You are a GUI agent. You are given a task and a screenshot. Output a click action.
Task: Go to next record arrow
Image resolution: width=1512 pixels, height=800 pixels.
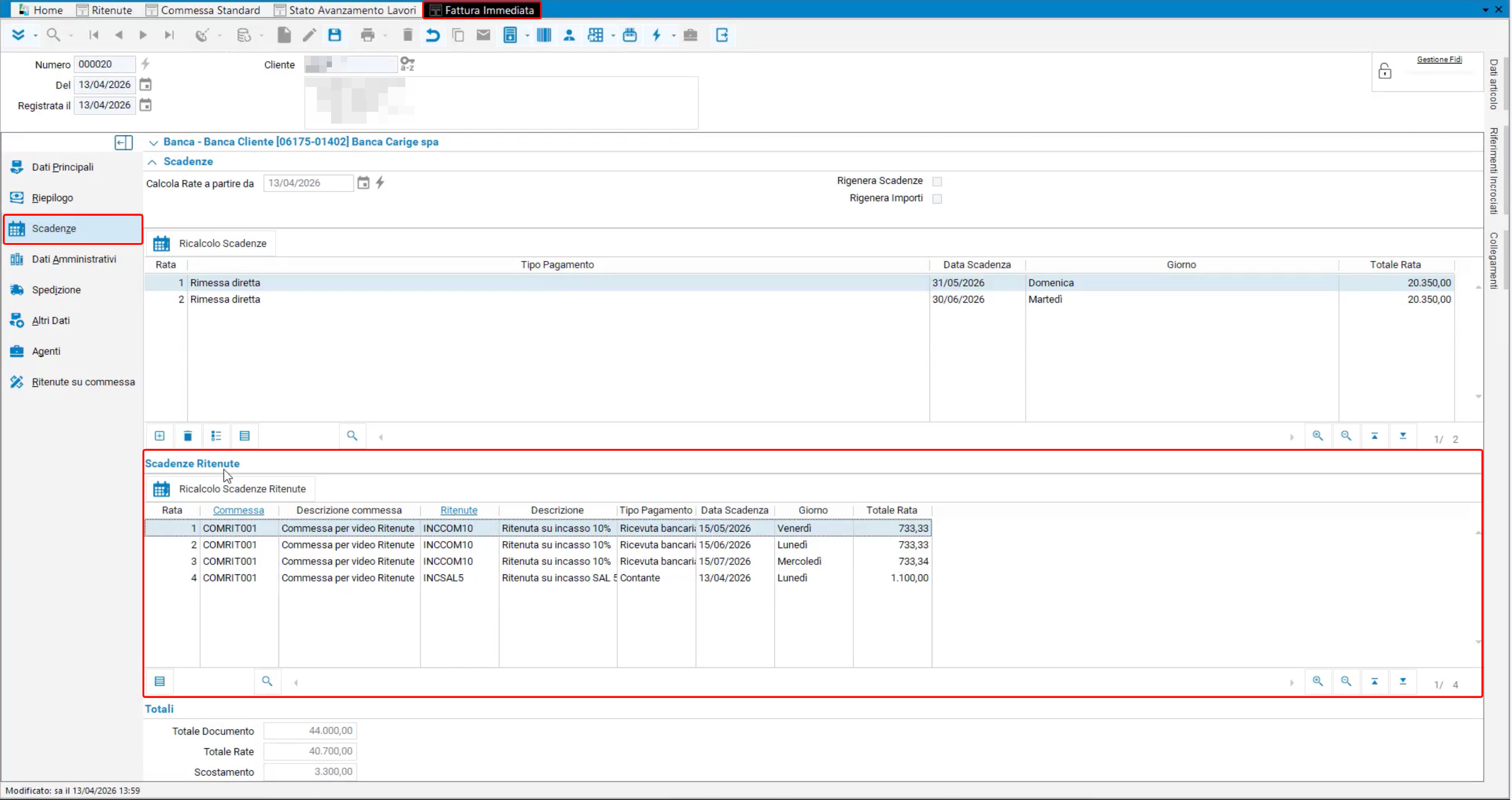coord(142,35)
